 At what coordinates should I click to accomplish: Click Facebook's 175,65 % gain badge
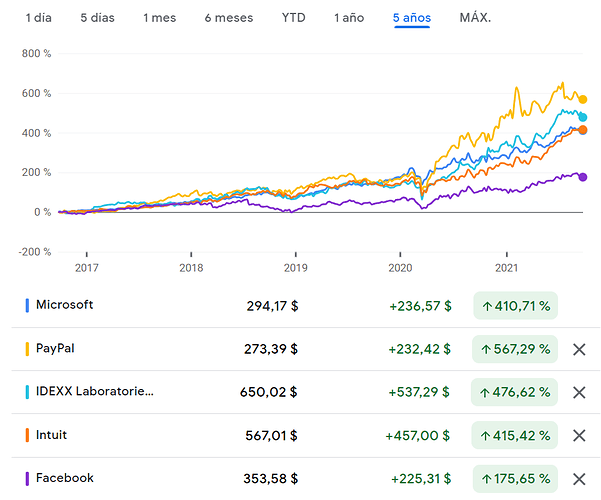[516, 479]
